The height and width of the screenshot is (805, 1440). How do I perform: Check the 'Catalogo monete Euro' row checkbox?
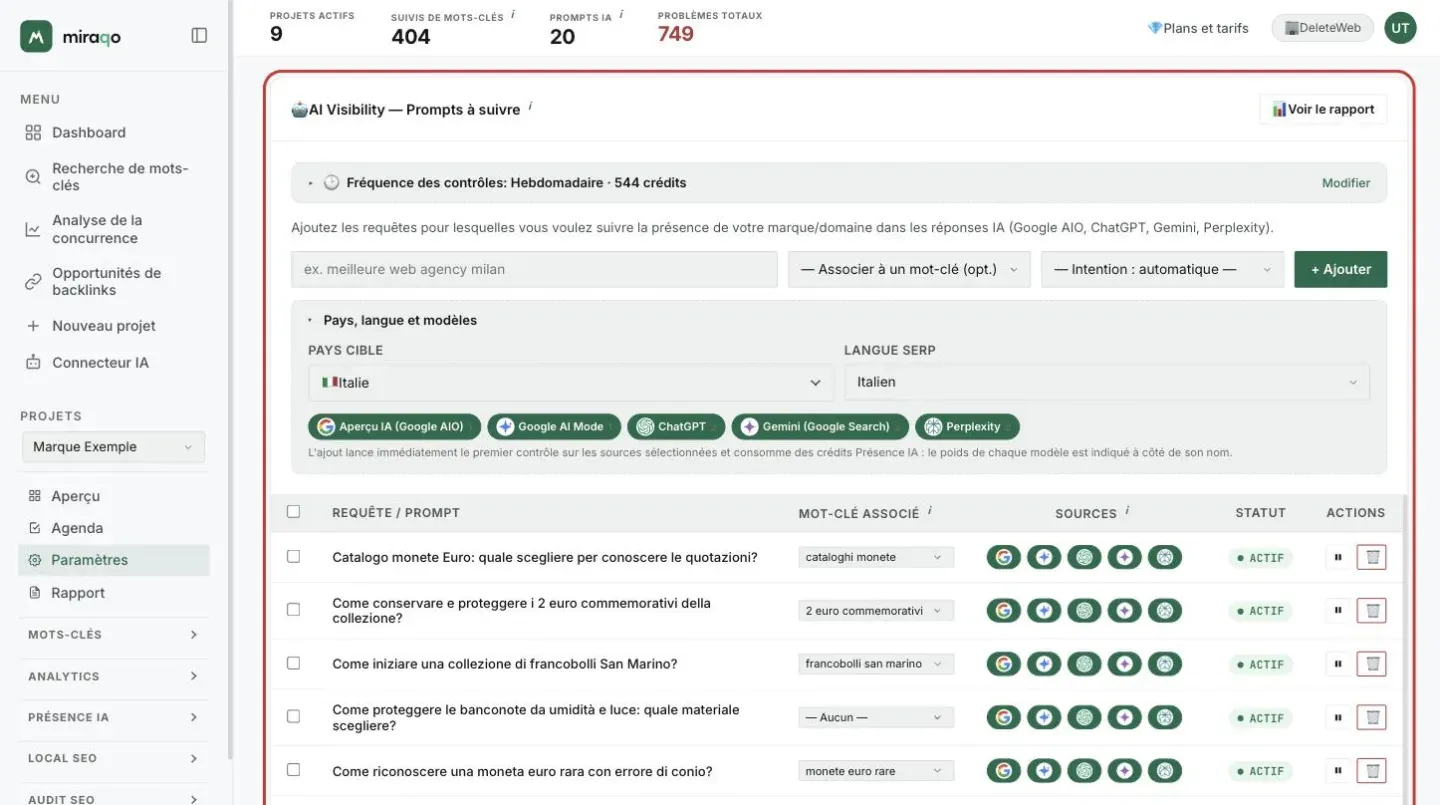[x=293, y=556]
